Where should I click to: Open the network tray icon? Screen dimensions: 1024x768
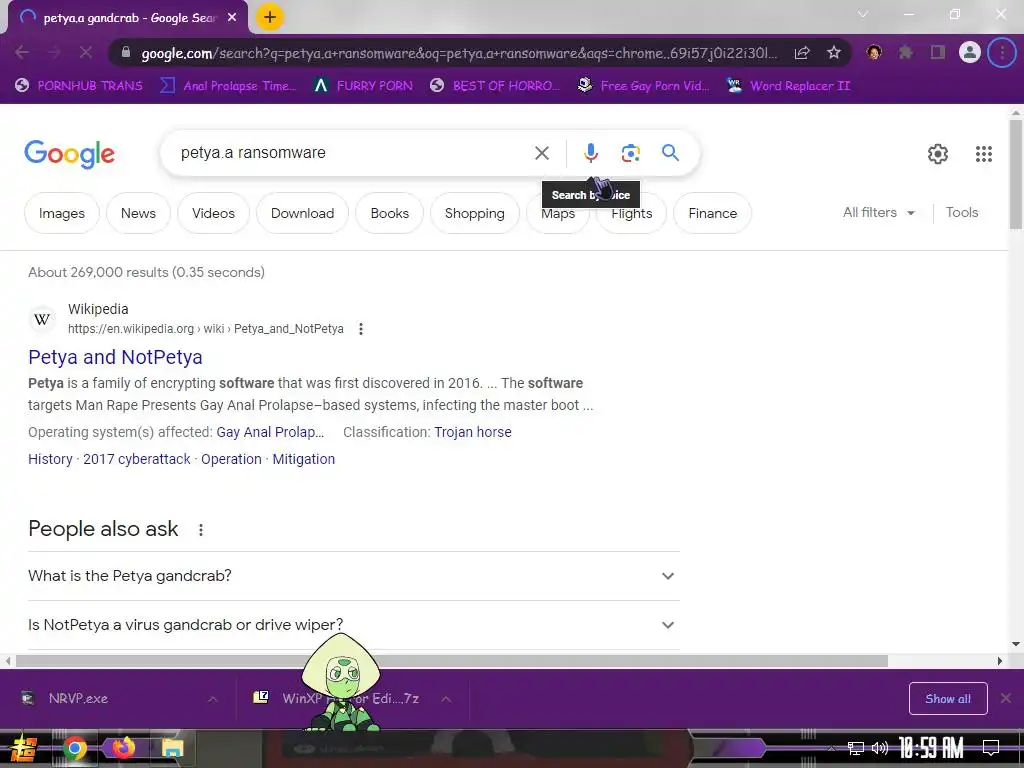click(x=856, y=748)
